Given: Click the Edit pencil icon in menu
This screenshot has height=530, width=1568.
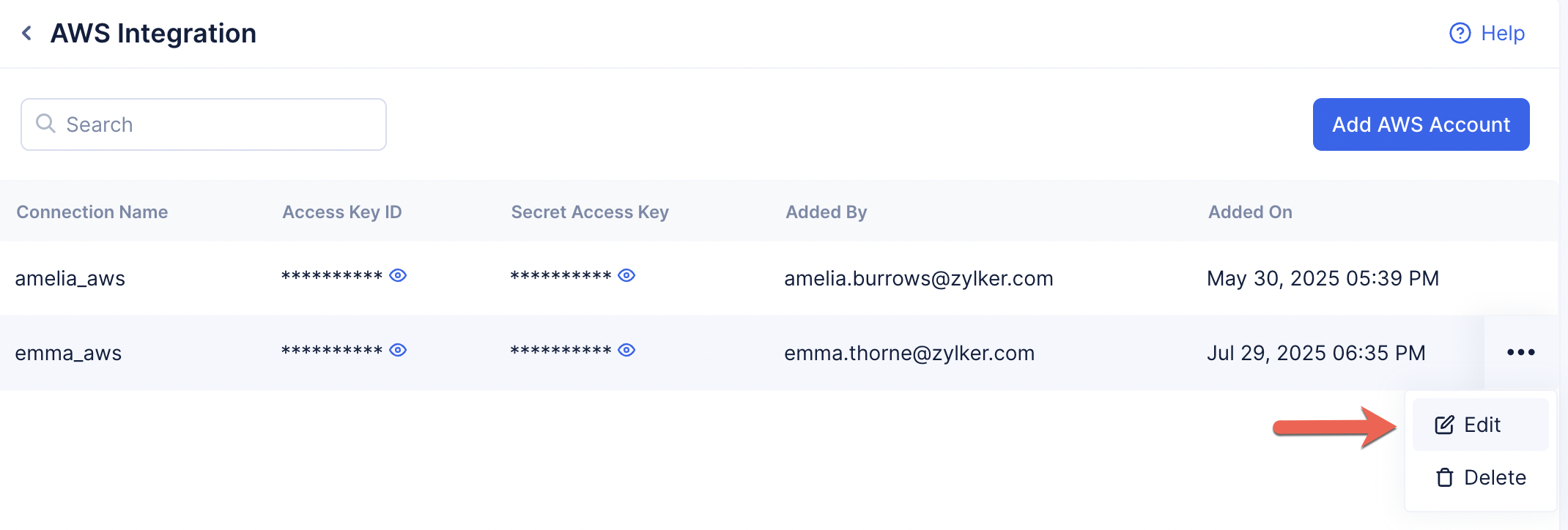Looking at the screenshot, I should click(1444, 425).
